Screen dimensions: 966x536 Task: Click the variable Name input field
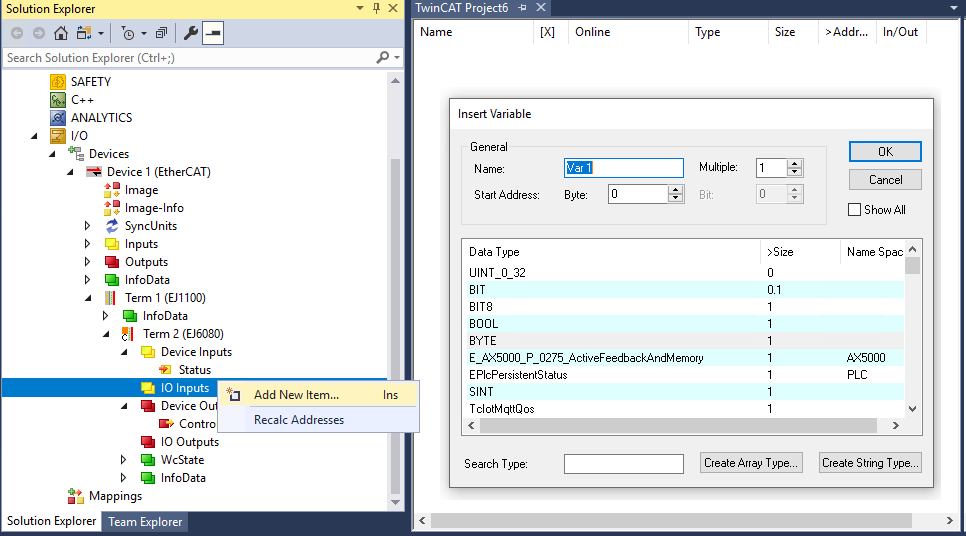tap(623, 168)
